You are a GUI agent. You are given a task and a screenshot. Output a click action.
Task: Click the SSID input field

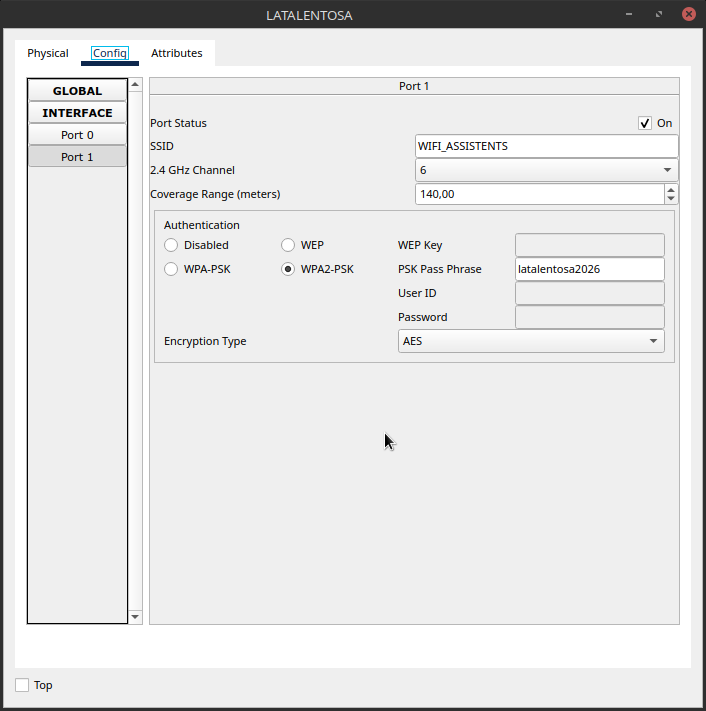(546, 146)
